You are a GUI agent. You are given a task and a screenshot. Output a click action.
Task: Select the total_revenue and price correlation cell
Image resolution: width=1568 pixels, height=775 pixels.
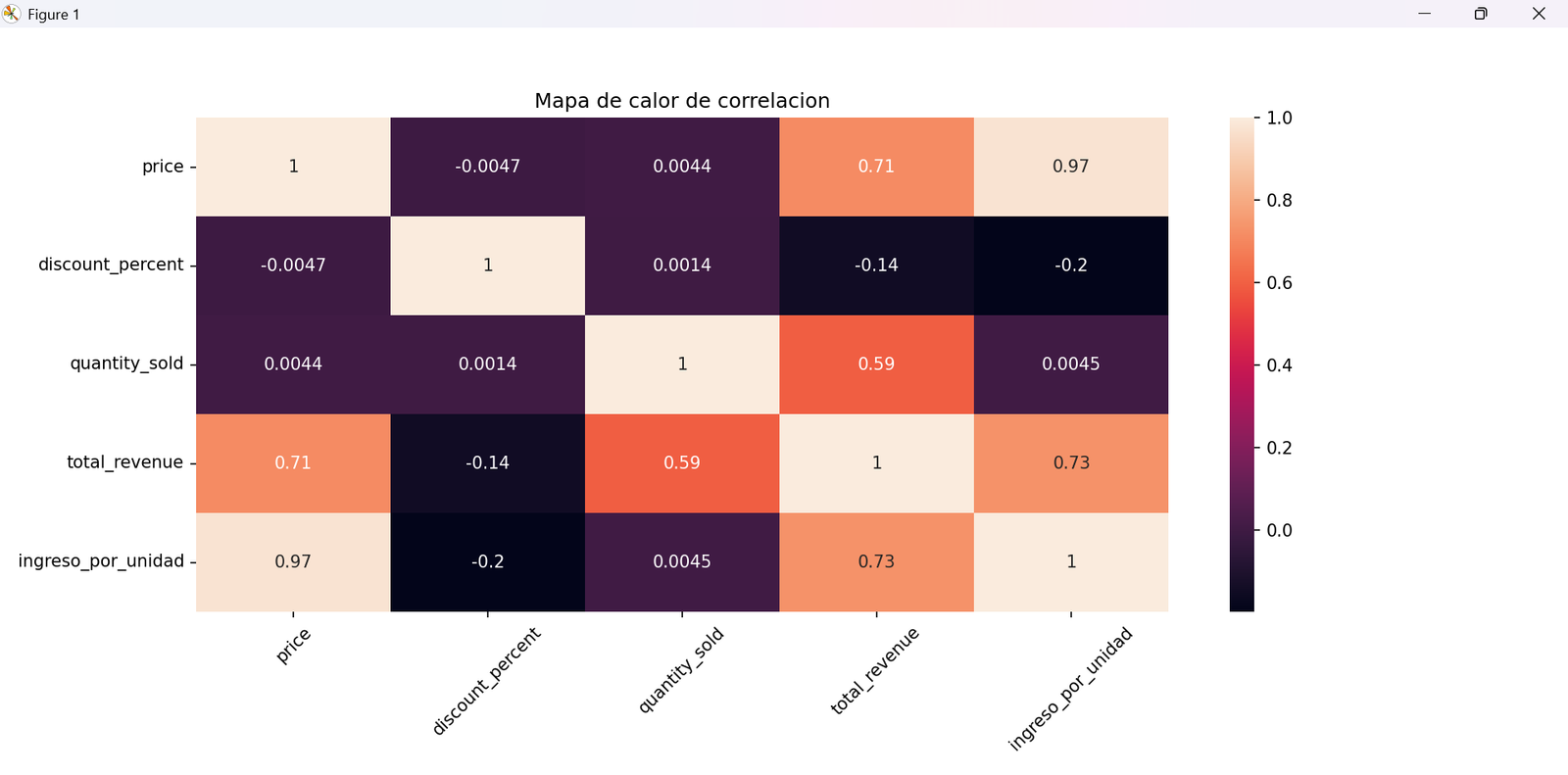(x=293, y=461)
